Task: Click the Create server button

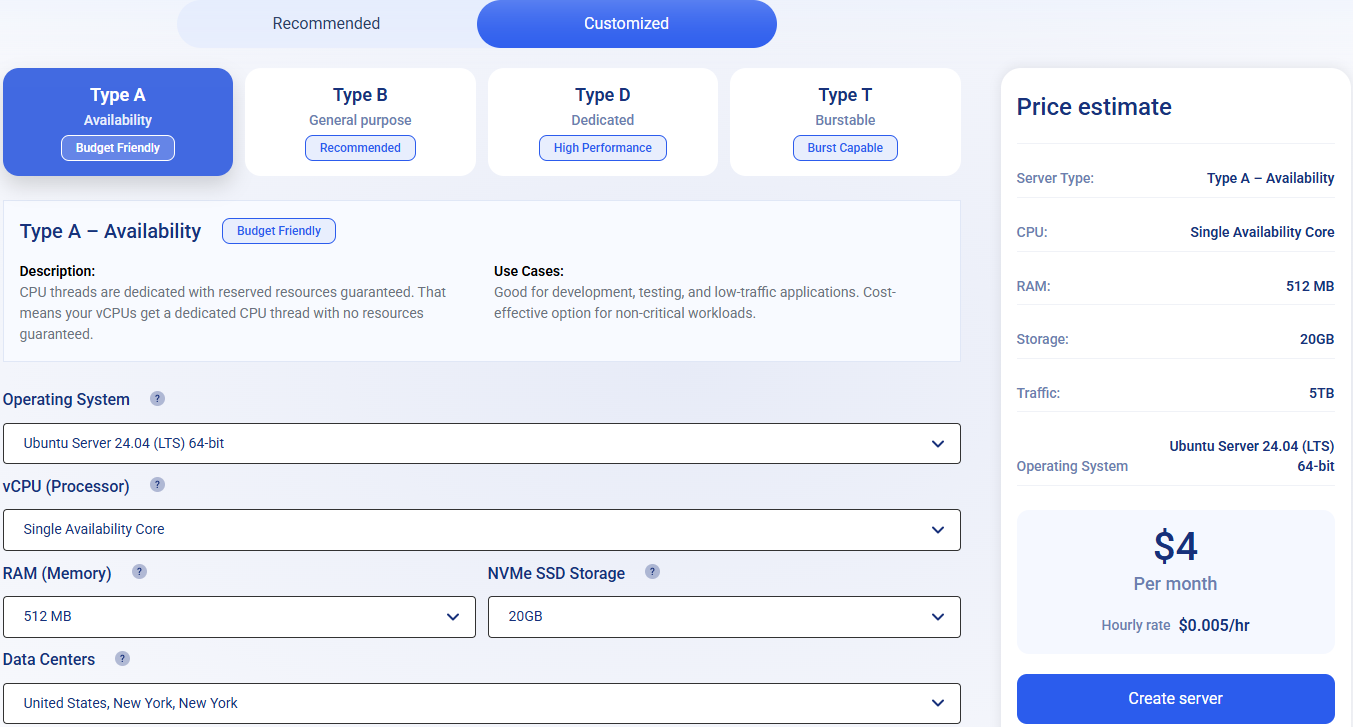Action: pos(1176,699)
